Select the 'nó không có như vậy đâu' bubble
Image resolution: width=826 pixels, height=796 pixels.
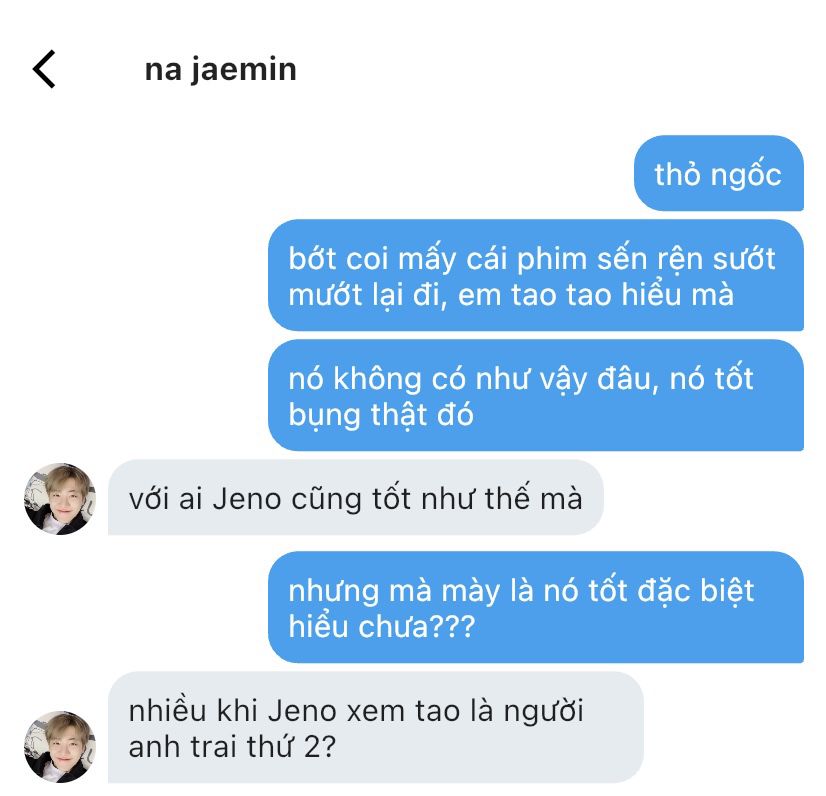pyautogui.click(x=536, y=395)
